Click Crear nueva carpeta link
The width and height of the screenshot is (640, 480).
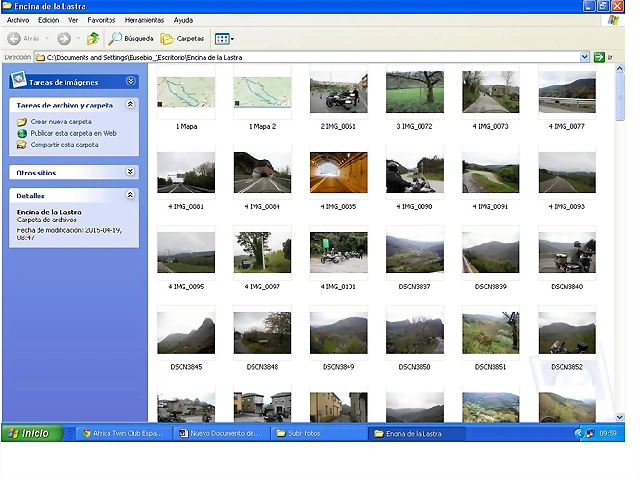pyautogui.click(x=61, y=122)
